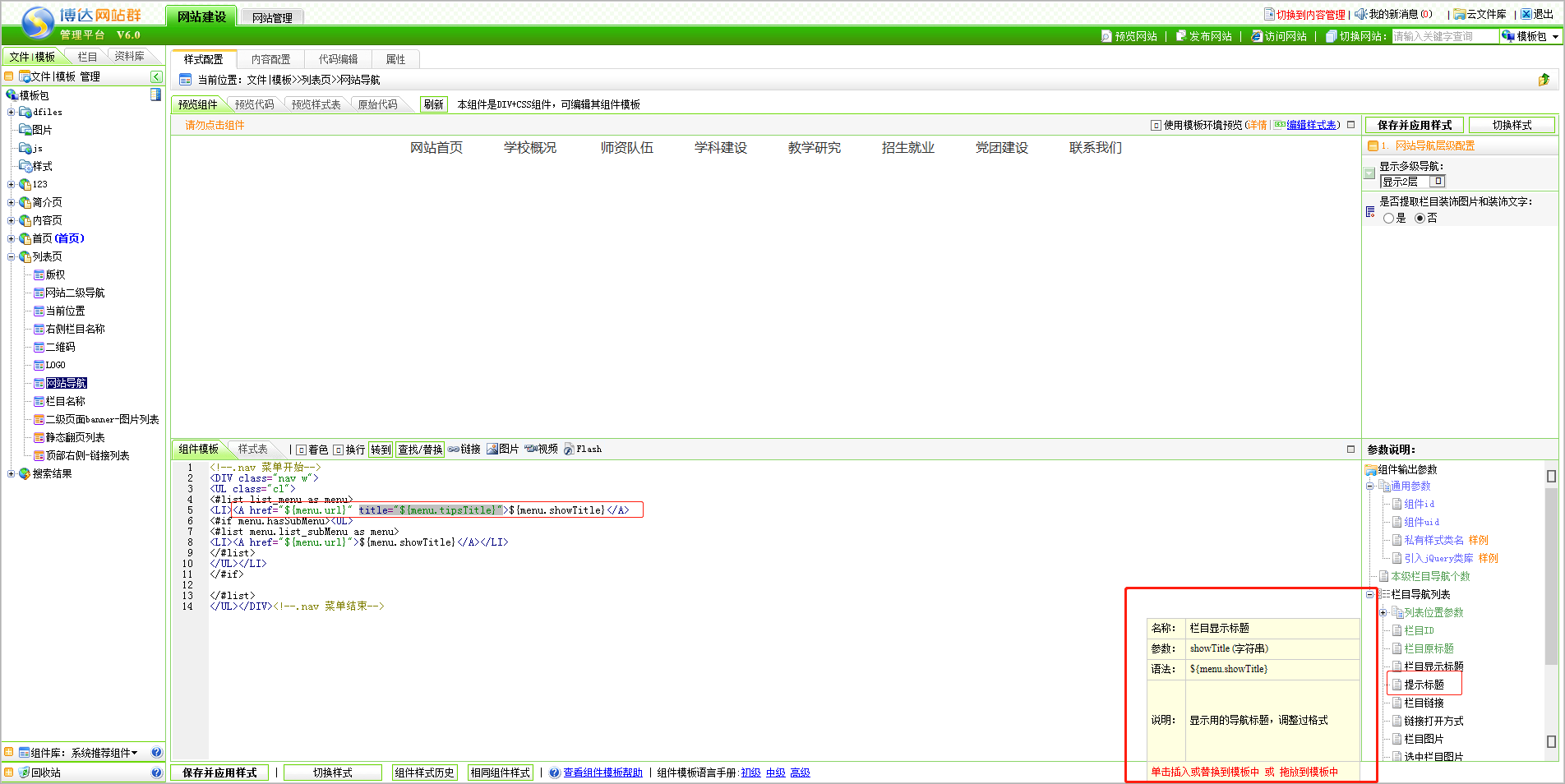Click the 退出 logout icon
The height and width of the screenshot is (784, 1565).
[1526, 14]
